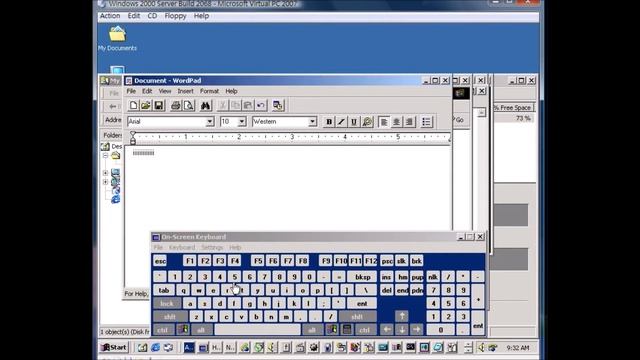The height and width of the screenshot is (360, 640).
Task: Open the Start menu
Action: (114, 347)
